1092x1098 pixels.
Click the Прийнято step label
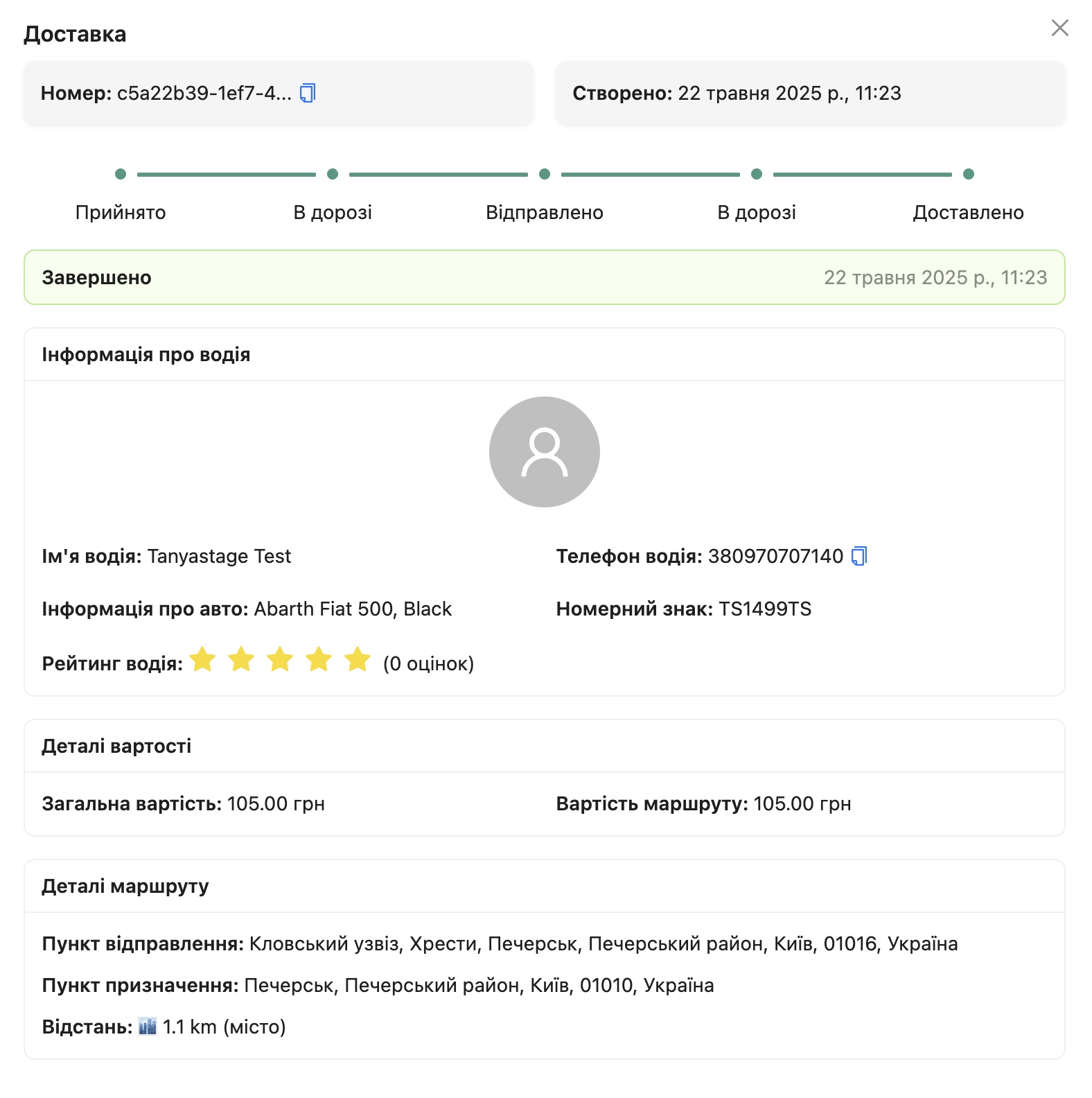coord(121,212)
